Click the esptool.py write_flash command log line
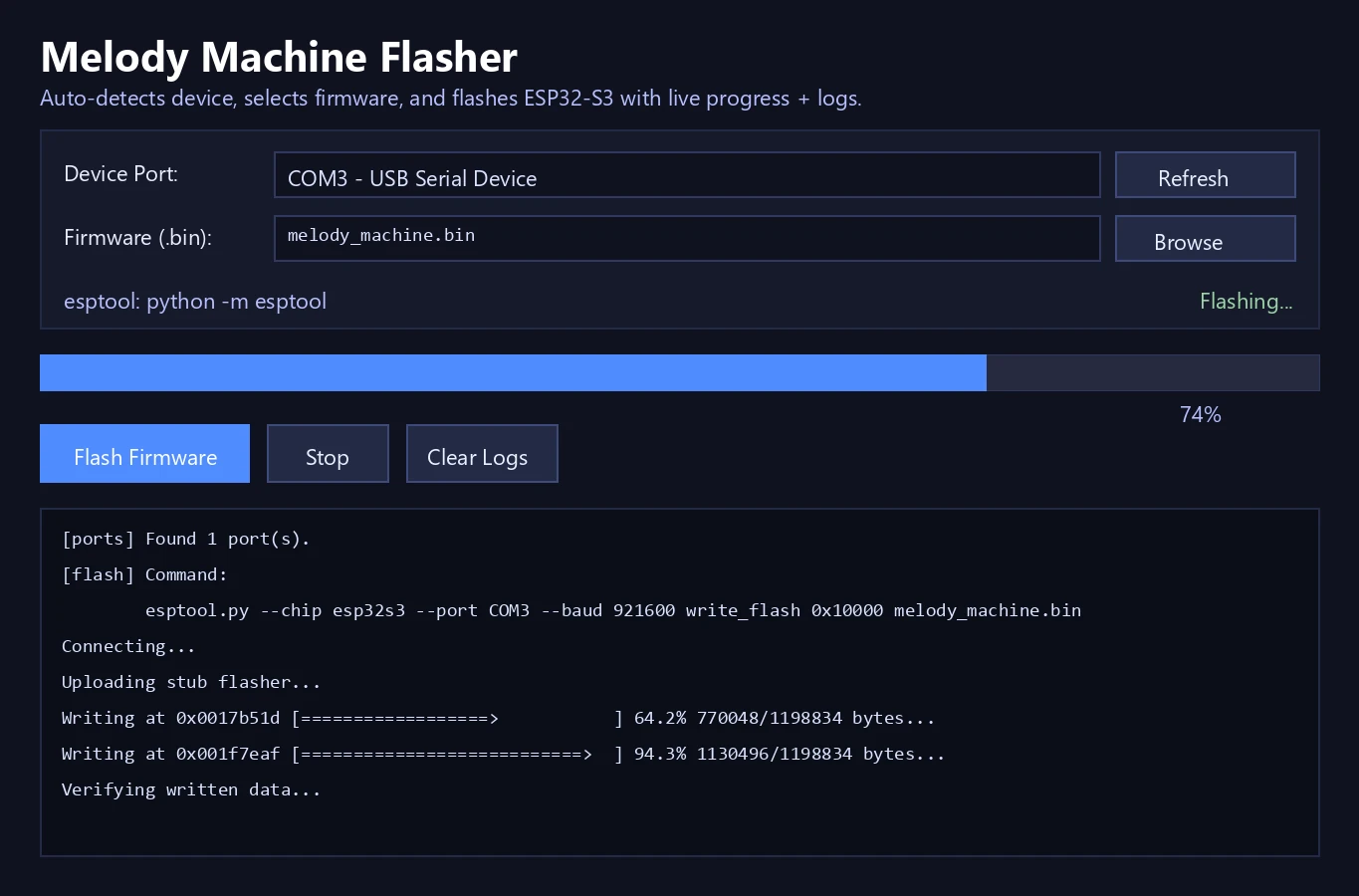Viewport: 1359px width, 896px height. [x=612, y=610]
